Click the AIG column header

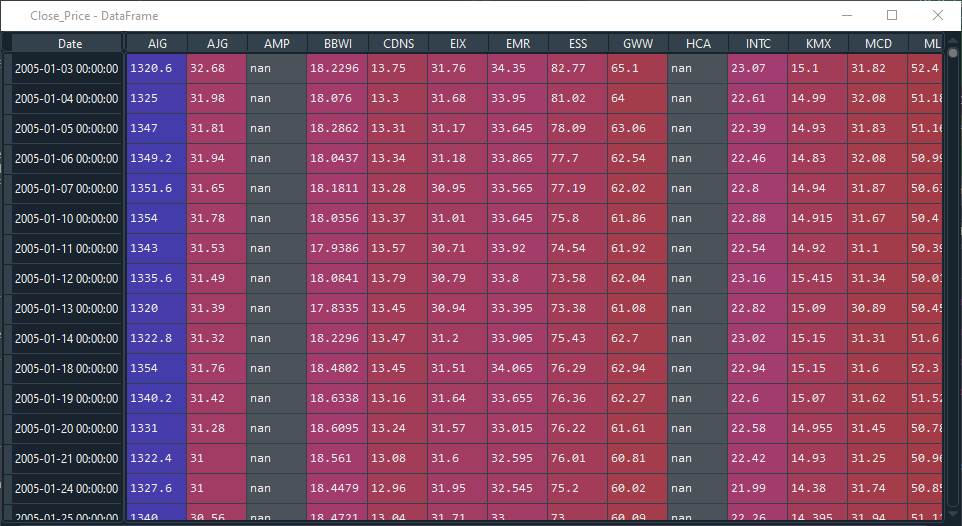tap(156, 44)
